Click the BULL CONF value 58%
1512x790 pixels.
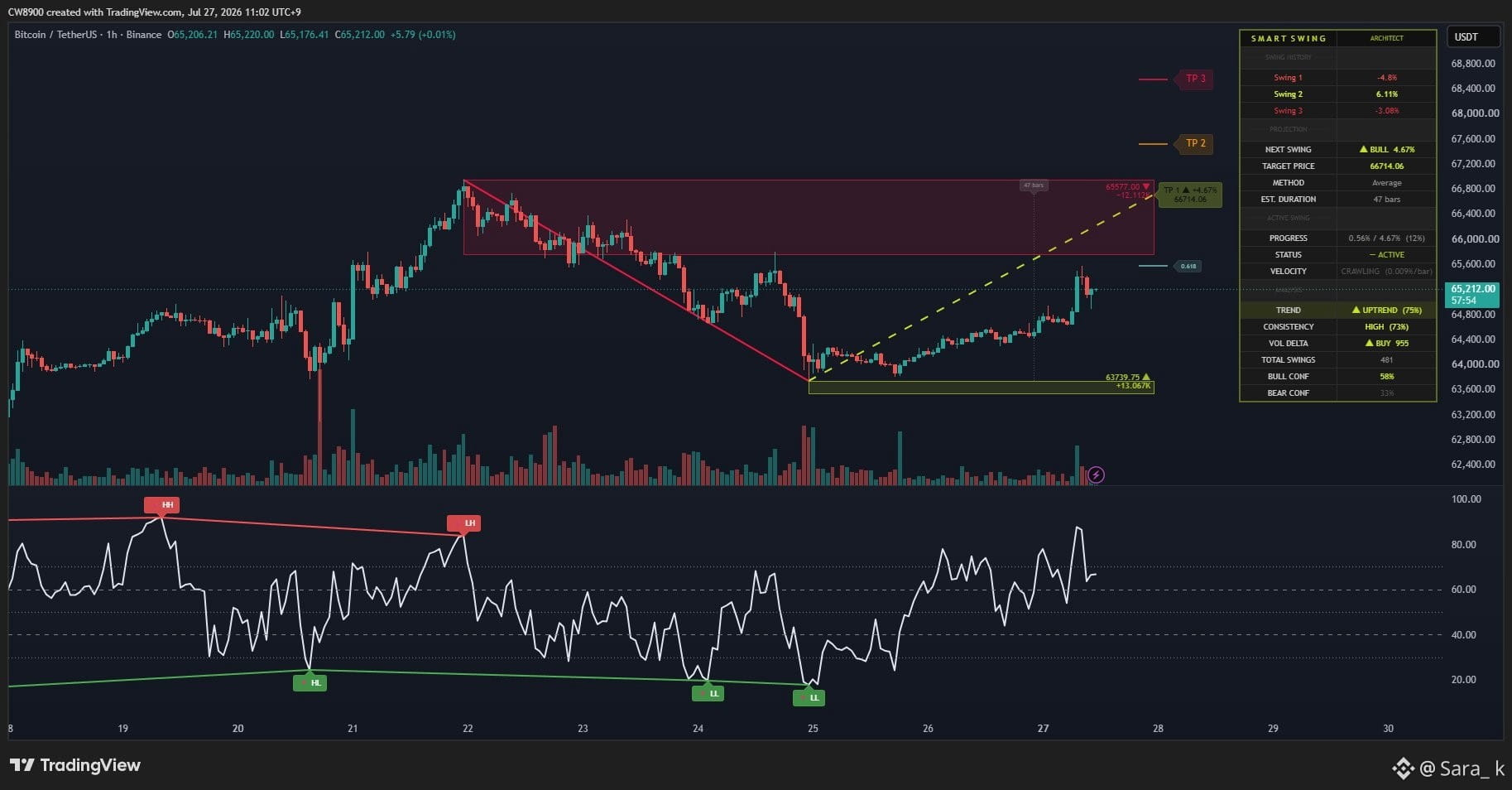point(1387,377)
